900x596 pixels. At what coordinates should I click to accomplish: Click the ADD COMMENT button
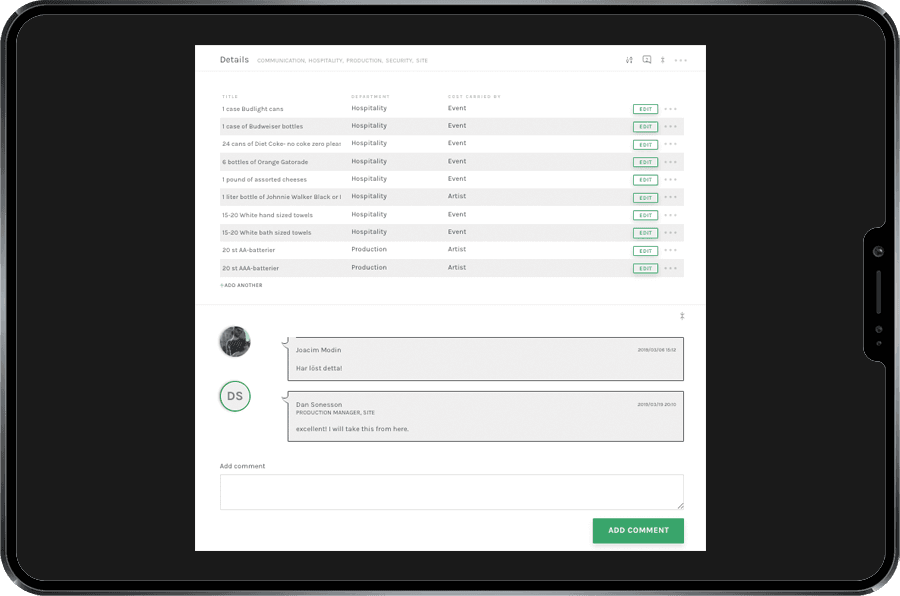pos(638,530)
